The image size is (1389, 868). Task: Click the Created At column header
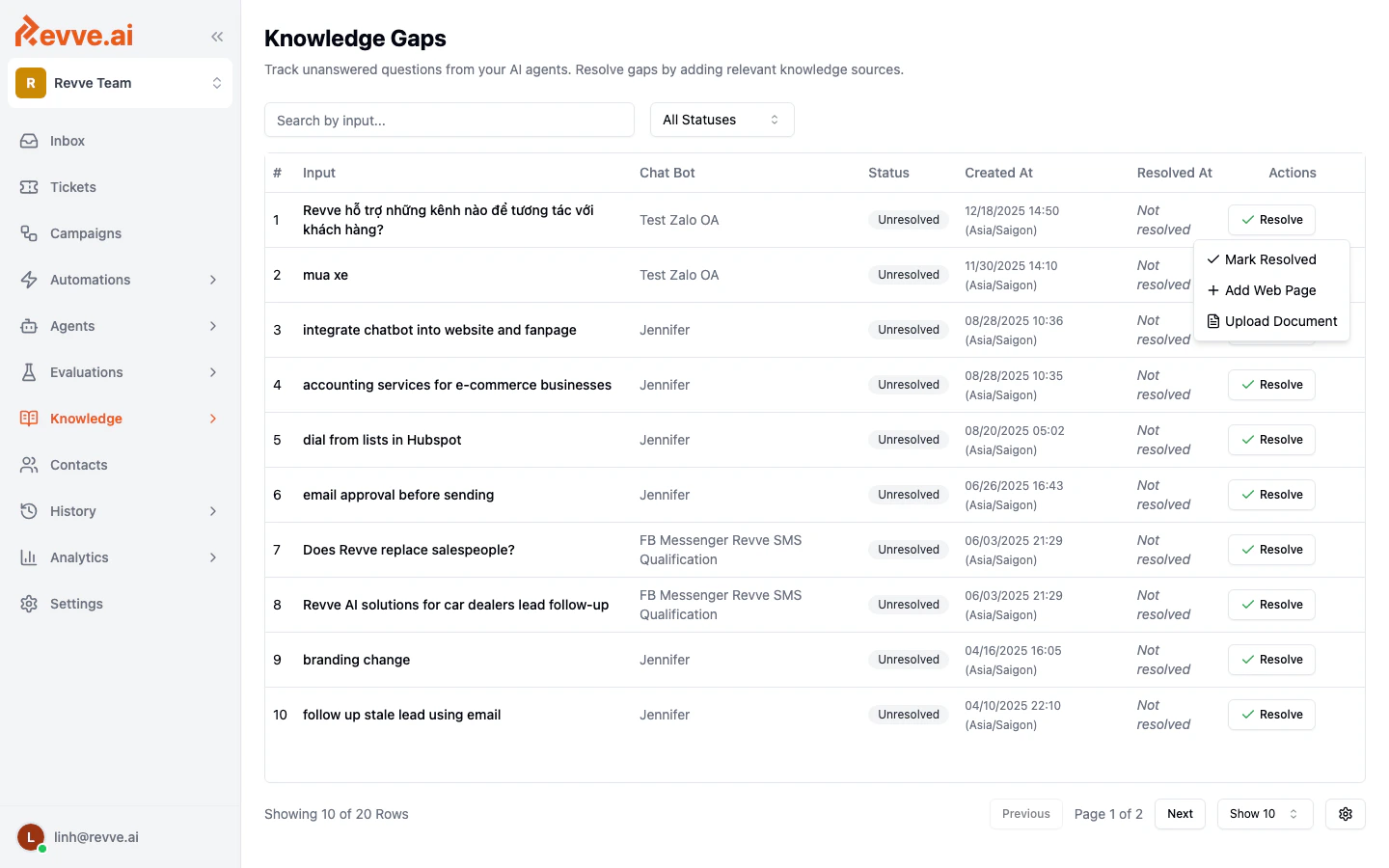click(998, 173)
